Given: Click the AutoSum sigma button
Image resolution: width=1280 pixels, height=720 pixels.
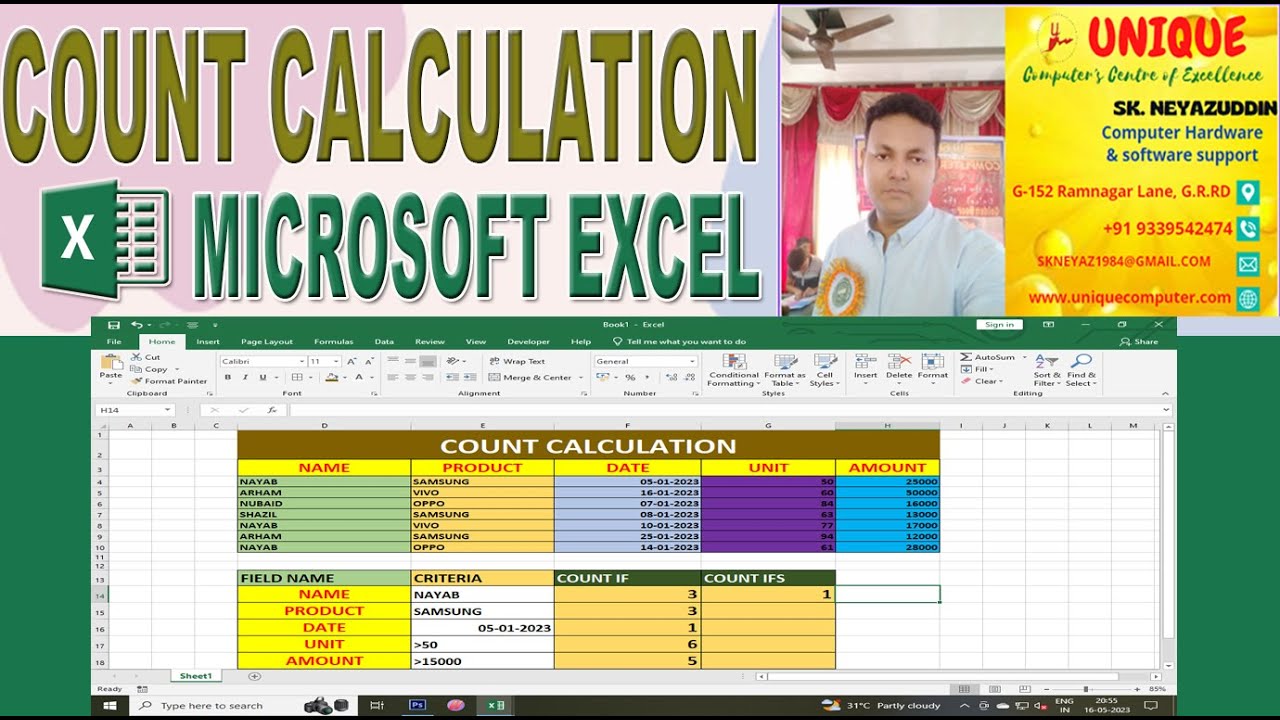Looking at the screenshot, I should pyautogui.click(x=988, y=357).
